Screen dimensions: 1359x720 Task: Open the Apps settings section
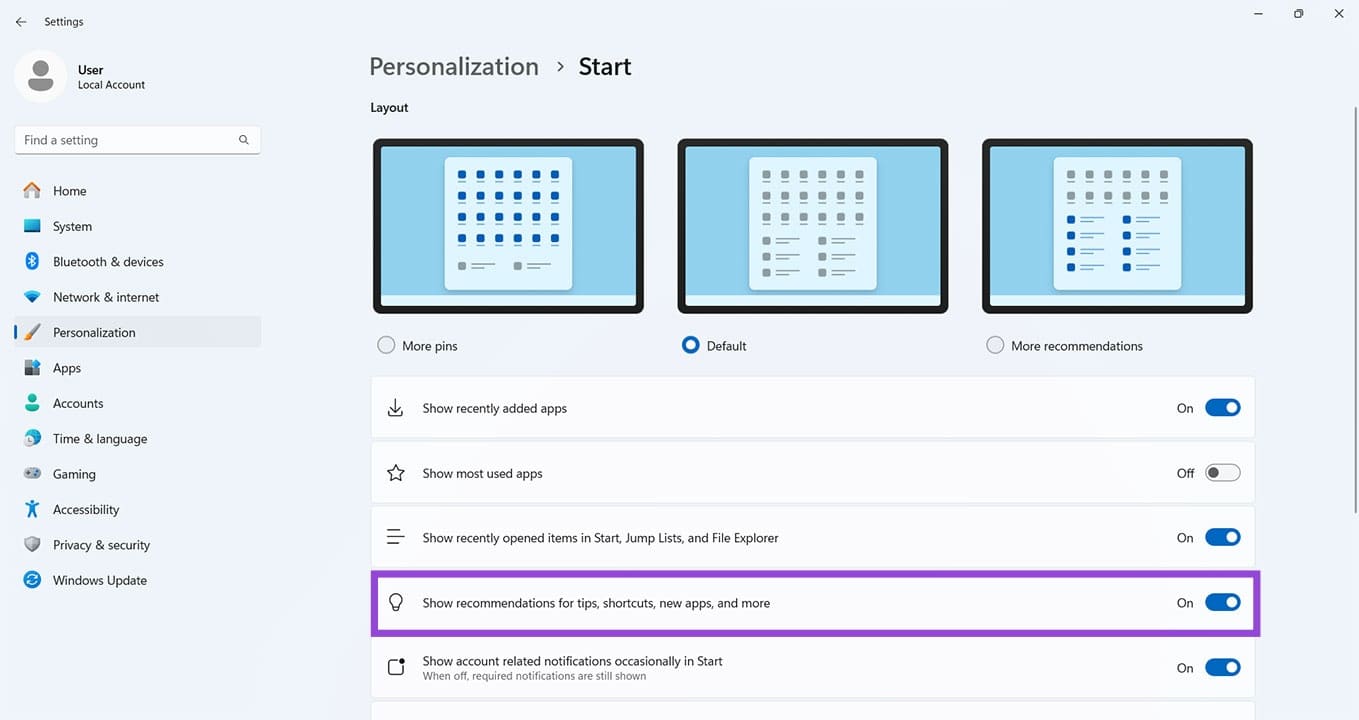(x=66, y=367)
